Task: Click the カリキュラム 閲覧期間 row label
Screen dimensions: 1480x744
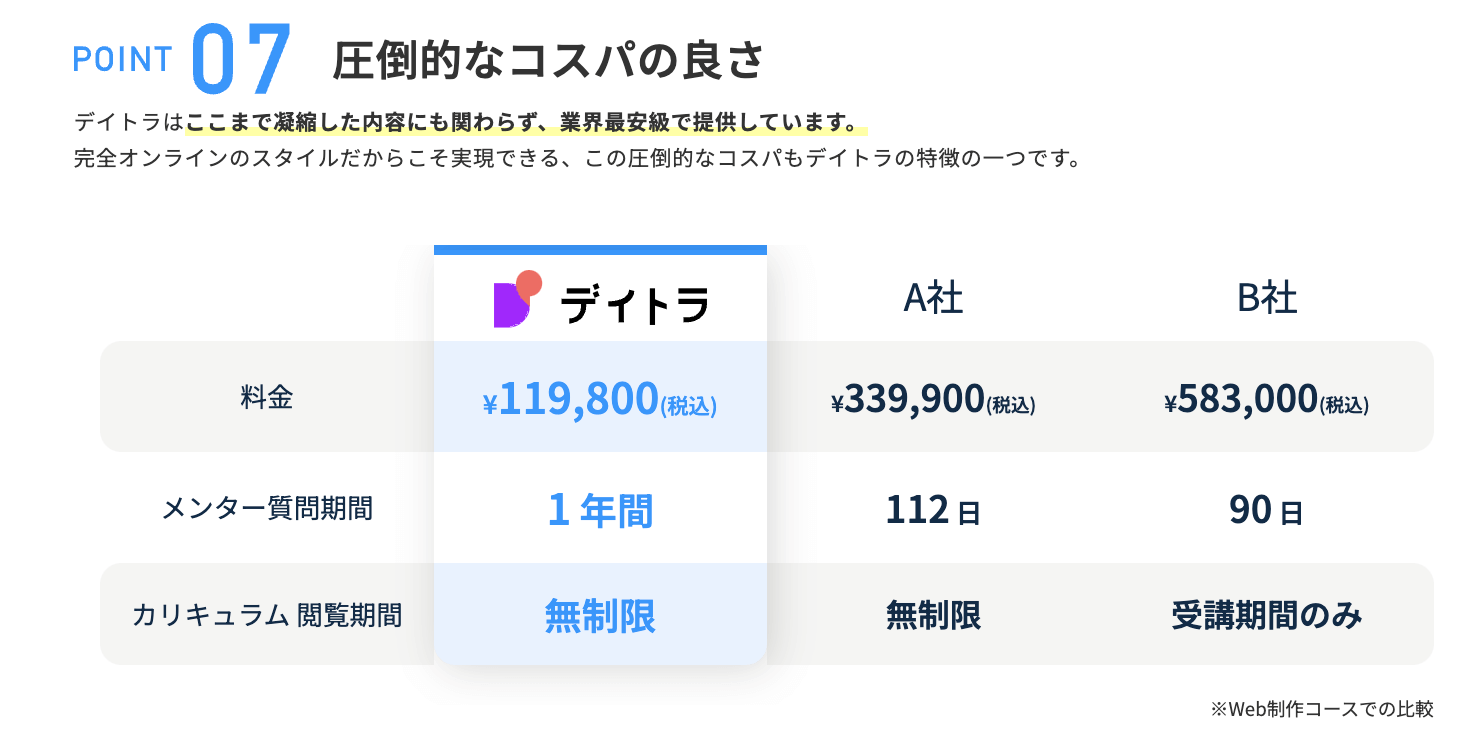Action: tap(267, 615)
